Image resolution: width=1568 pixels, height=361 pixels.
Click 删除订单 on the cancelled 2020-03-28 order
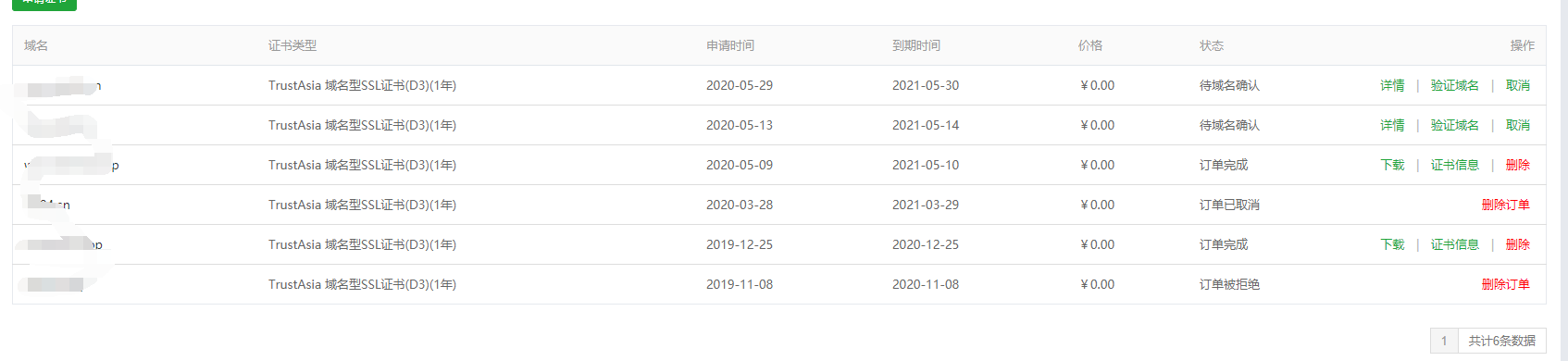pyautogui.click(x=1505, y=205)
